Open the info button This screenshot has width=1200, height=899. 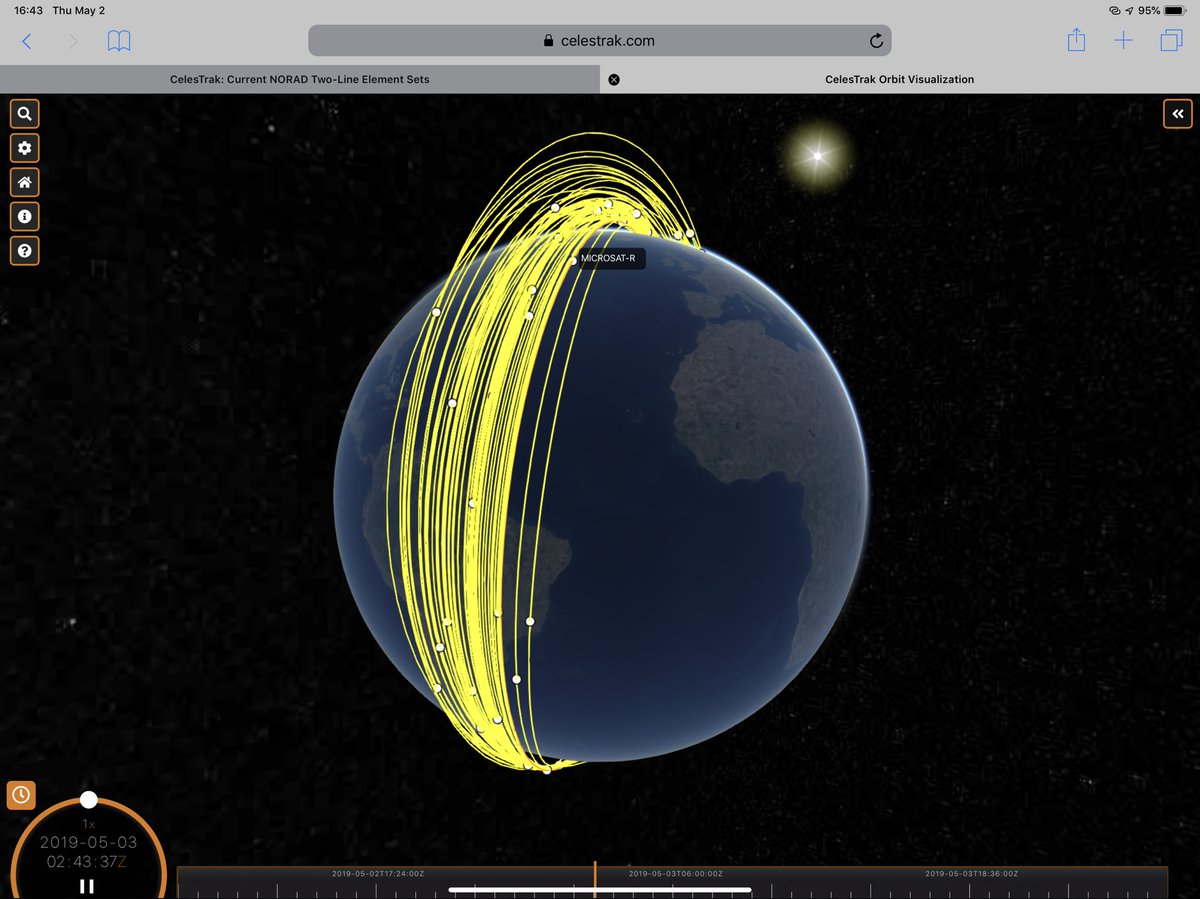click(24, 216)
